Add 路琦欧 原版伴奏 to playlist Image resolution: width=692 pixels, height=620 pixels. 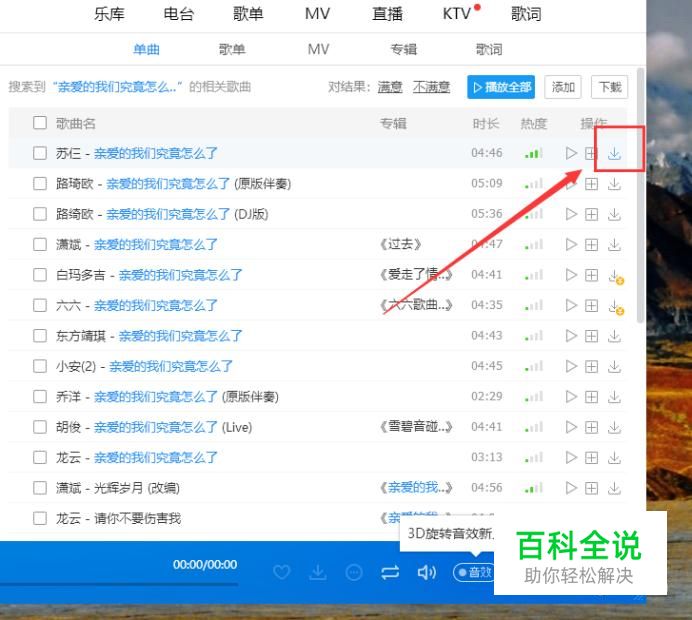coord(591,184)
